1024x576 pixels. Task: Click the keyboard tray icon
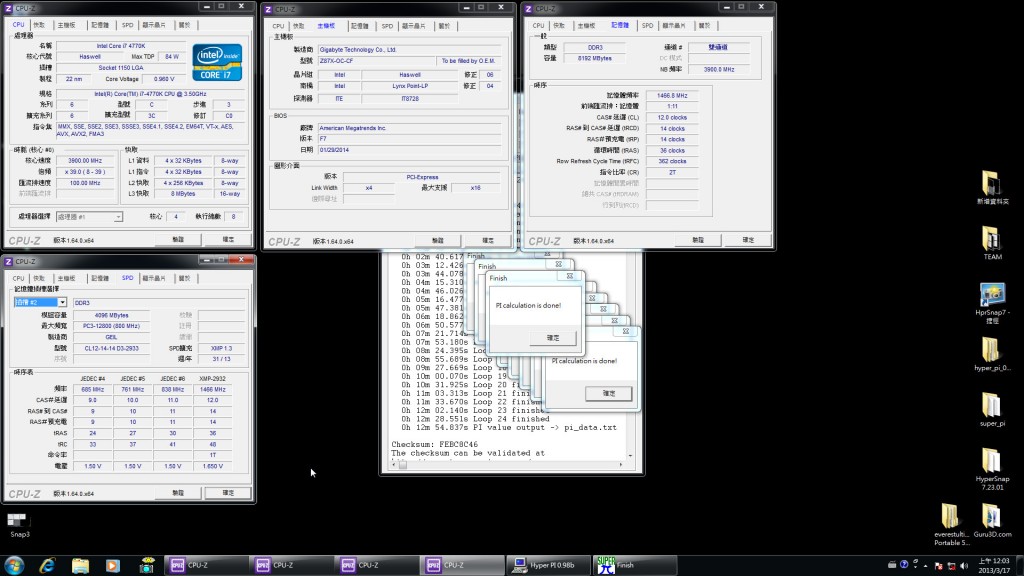click(x=892, y=565)
